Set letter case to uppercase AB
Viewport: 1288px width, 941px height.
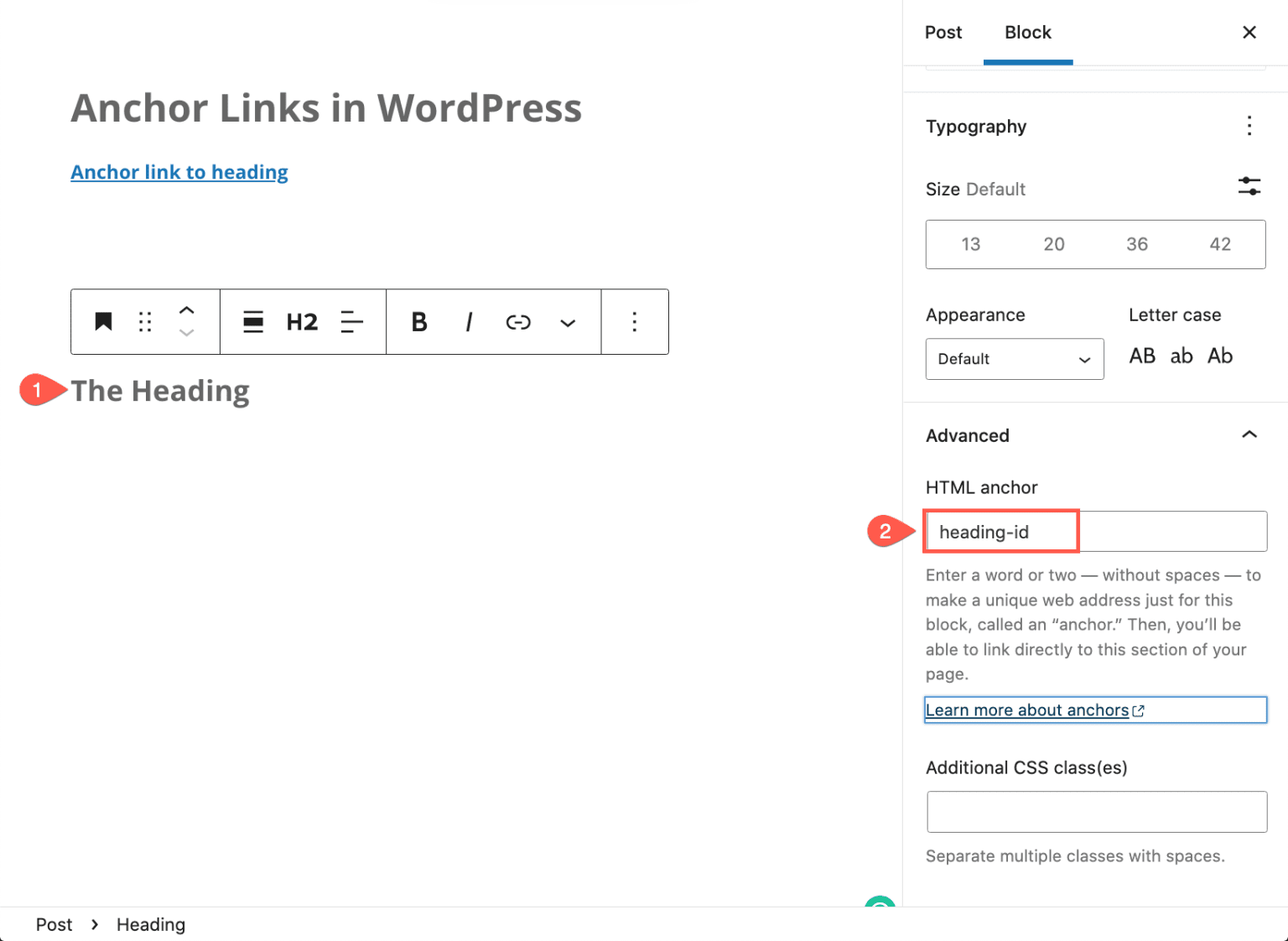1142,356
